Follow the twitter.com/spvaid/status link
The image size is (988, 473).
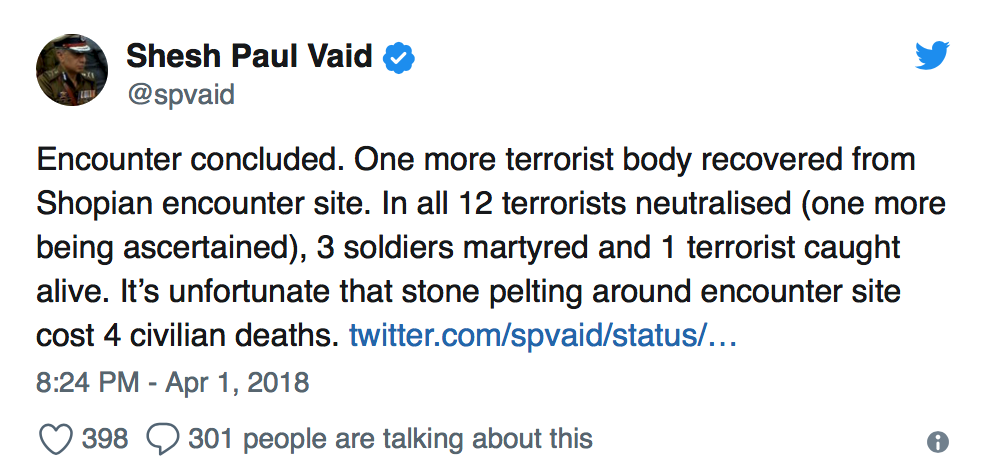click(543, 335)
